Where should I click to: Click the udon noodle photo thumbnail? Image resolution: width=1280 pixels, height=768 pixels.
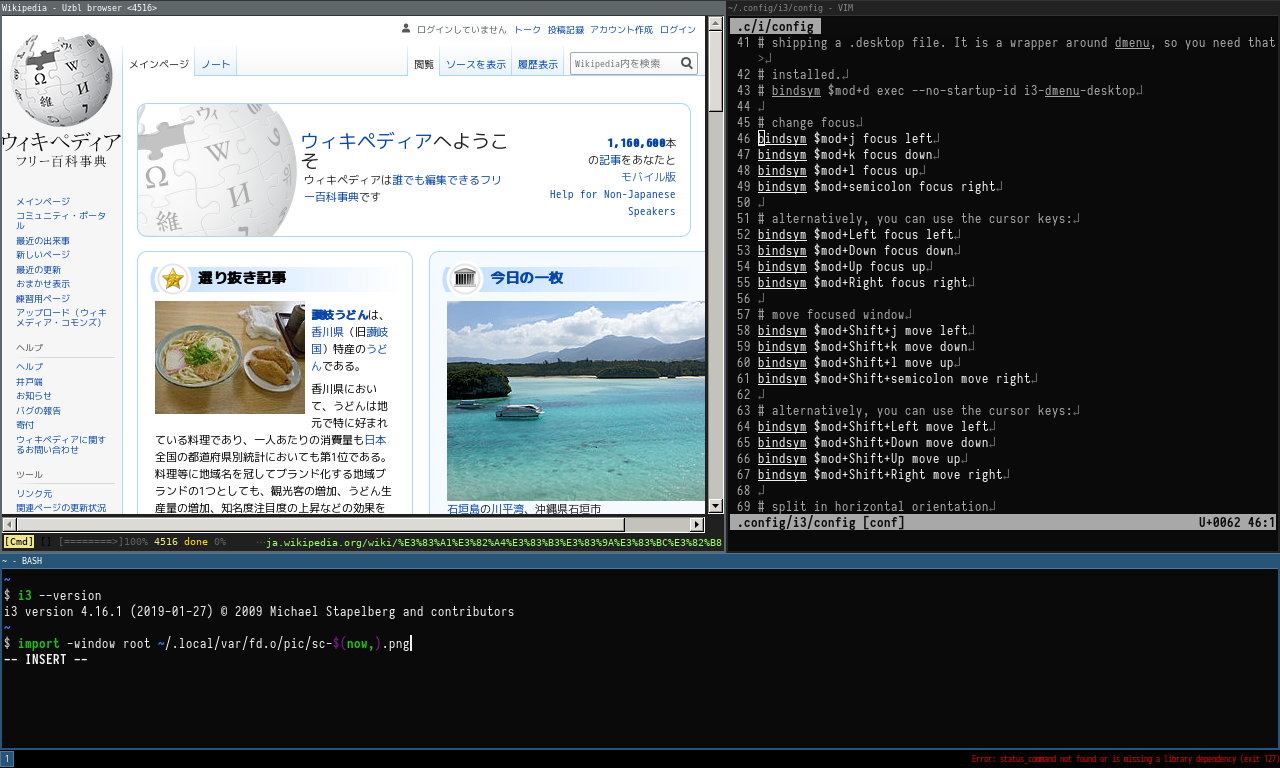pyautogui.click(x=229, y=357)
